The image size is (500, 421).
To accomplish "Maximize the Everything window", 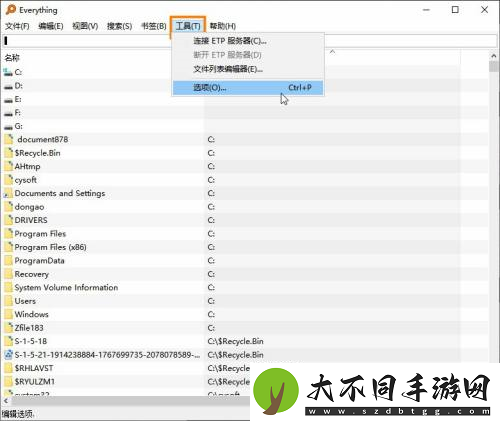I will coord(455,10).
